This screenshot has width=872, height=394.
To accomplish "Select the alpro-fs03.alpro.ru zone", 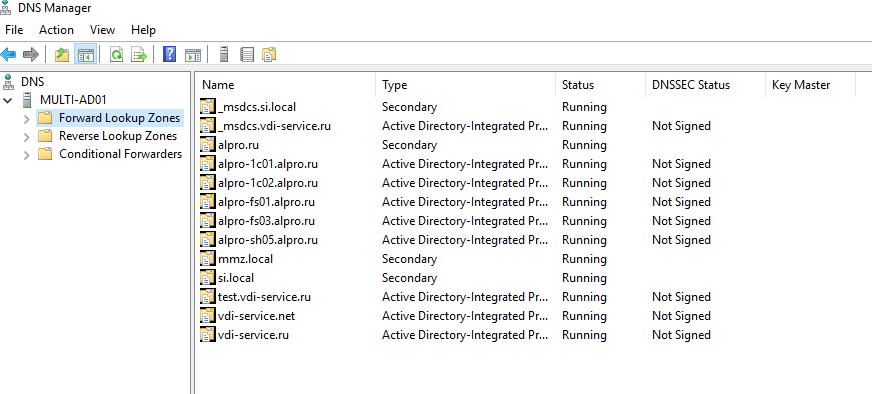I will point(266,221).
